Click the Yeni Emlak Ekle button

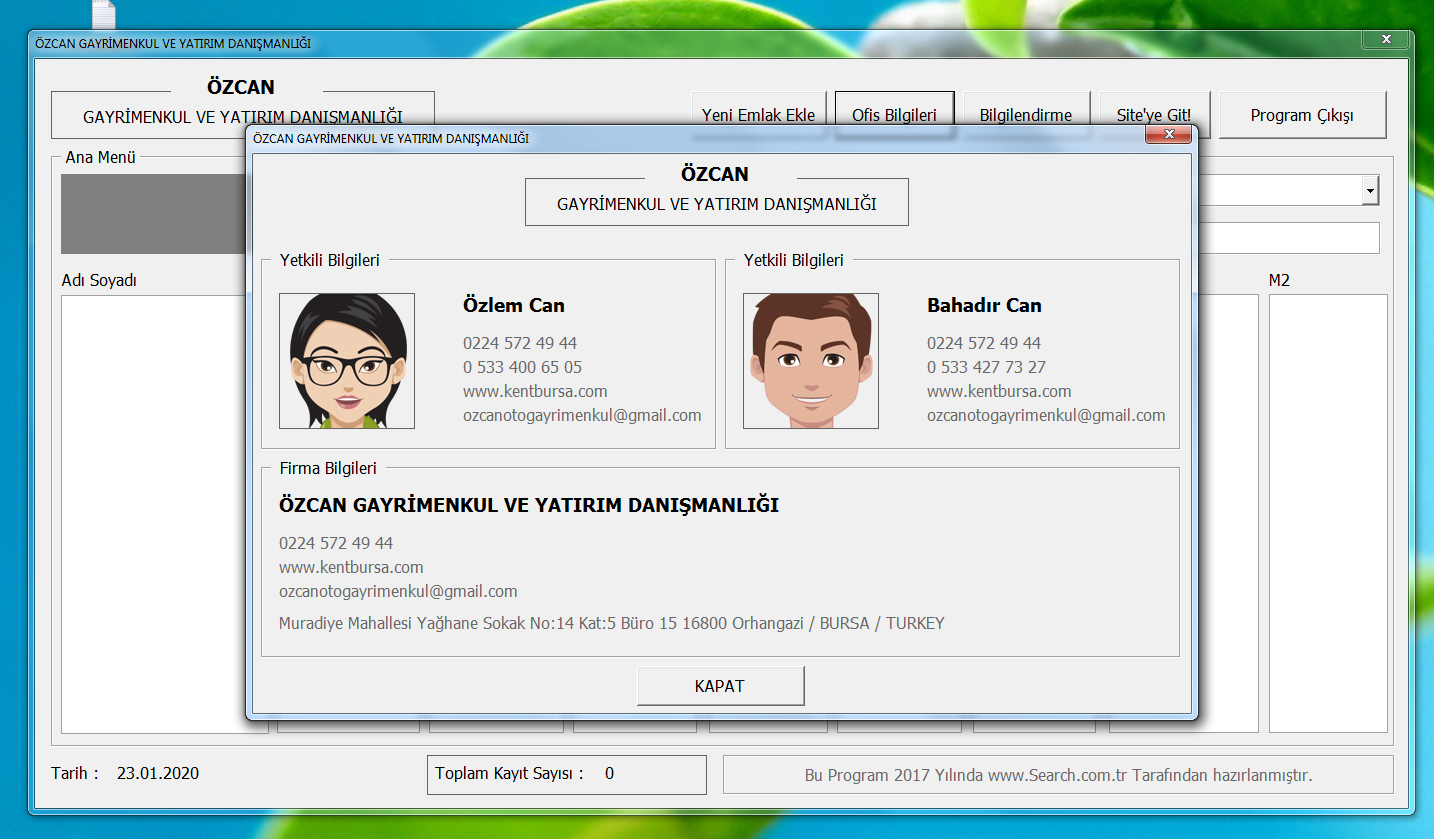(x=758, y=115)
